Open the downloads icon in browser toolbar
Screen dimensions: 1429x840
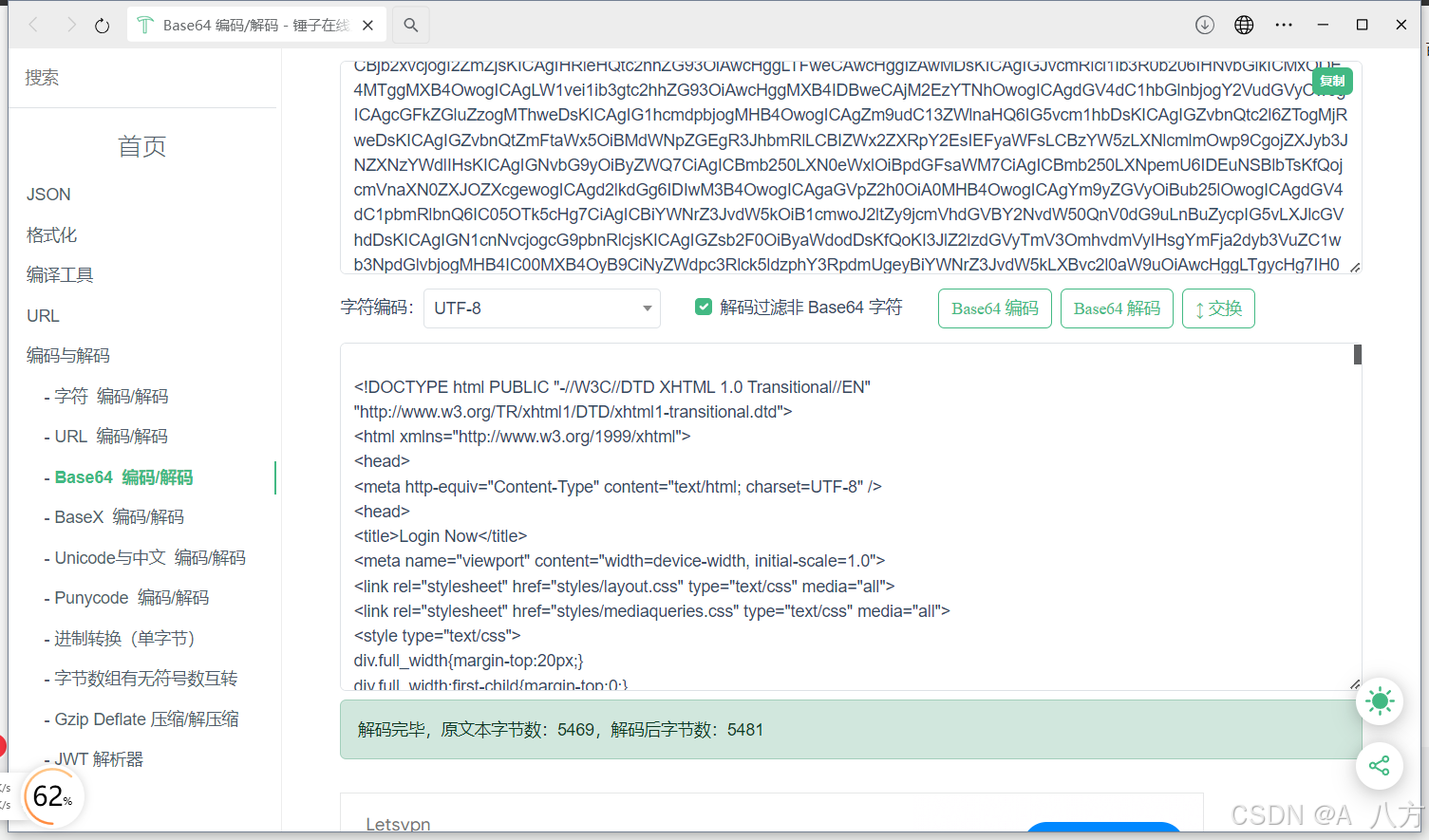coord(1204,25)
